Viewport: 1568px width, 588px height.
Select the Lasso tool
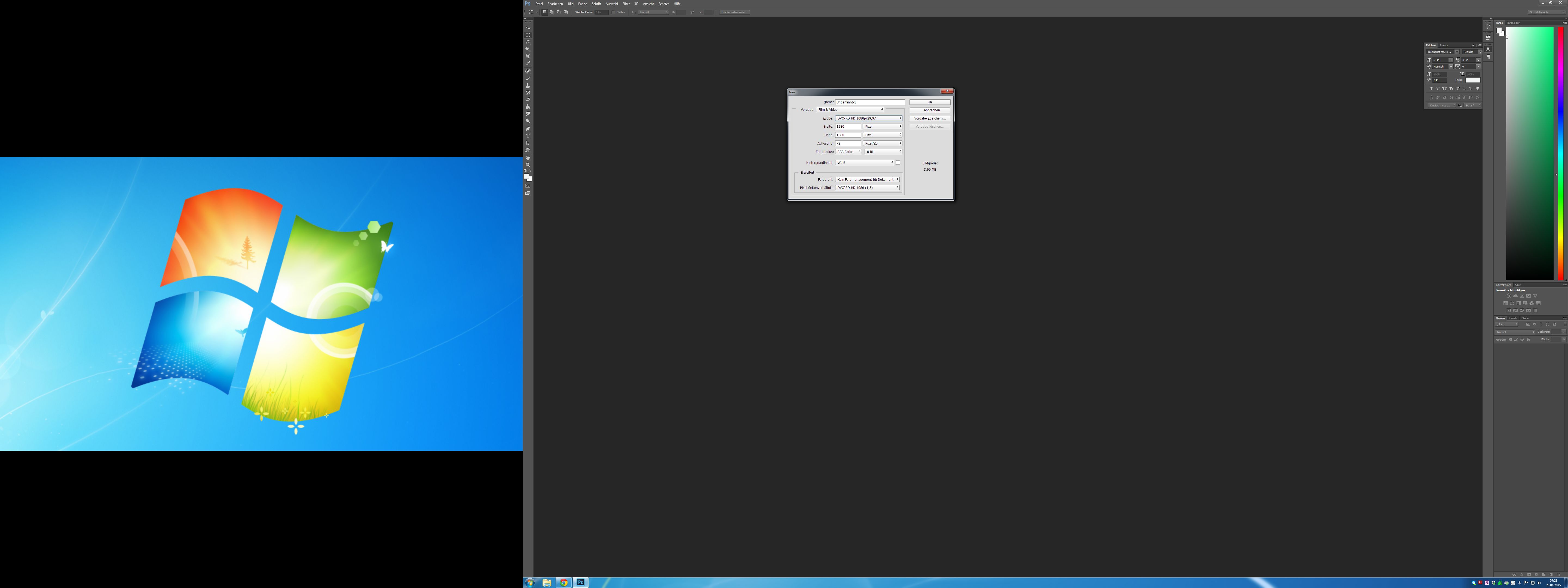coord(528,42)
